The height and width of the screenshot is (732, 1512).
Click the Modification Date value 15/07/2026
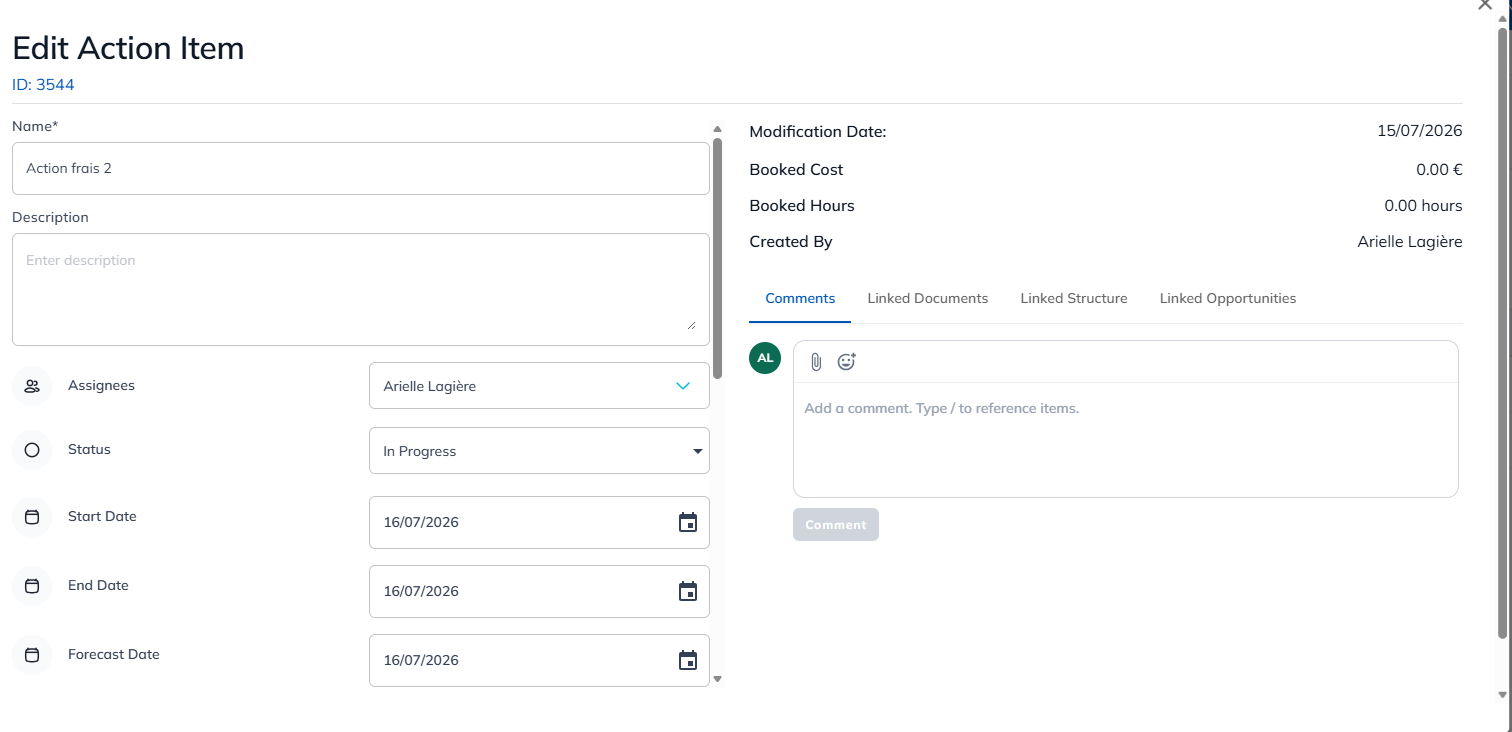point(1419,131)
